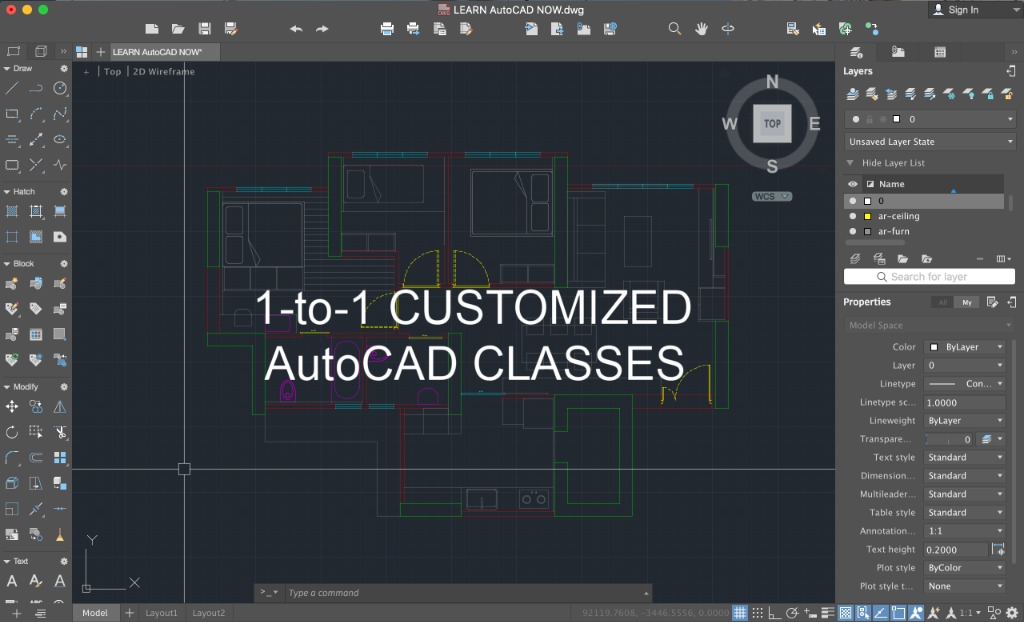This screenshot has width=1024, height=622.
Task: Click the Open folder icon in toolbar
Action: click(x=178, y=29)
